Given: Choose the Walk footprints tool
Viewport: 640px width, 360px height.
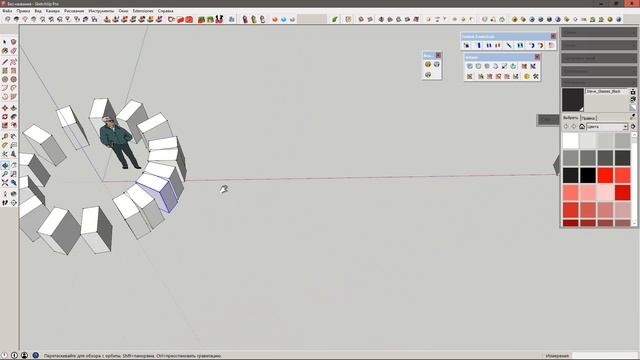Looking at the screenshot, I should click(4, 202).
